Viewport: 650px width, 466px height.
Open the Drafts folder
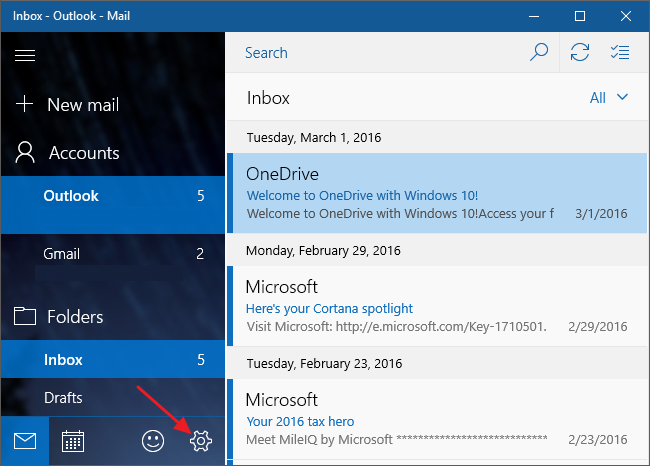pos(113,398)
